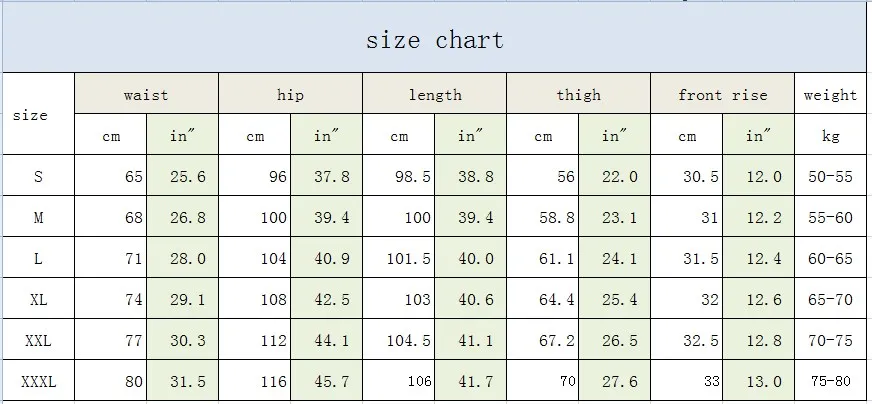The width and height of the screenshot is (872, 404).
Task: Click the size chart title cell
Action: click(x=434, y=38)
